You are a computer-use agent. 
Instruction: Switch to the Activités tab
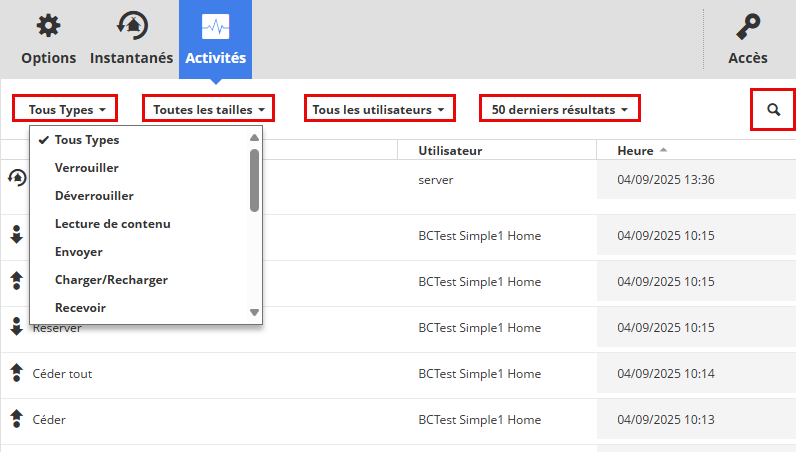click(x=215, y=39)
